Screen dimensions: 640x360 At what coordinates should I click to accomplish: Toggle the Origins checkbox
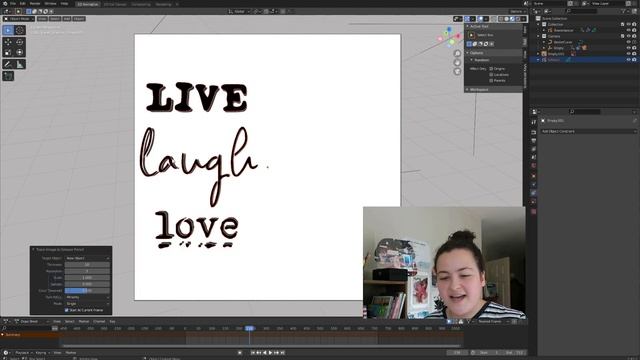pyautogui.click(x=491, y=69)
